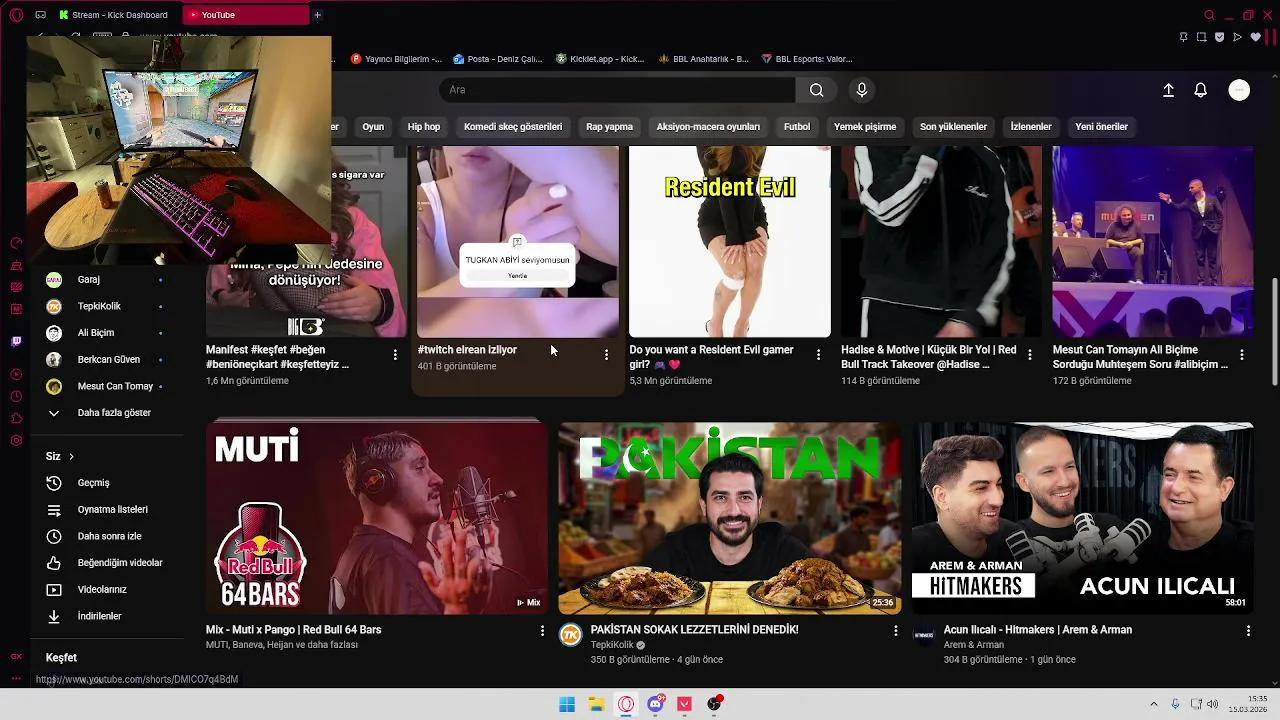This screenshot has width=1280, height=720.
Task: Click the pin boards icon in Opera toolbar
Action: point(1183,37)
